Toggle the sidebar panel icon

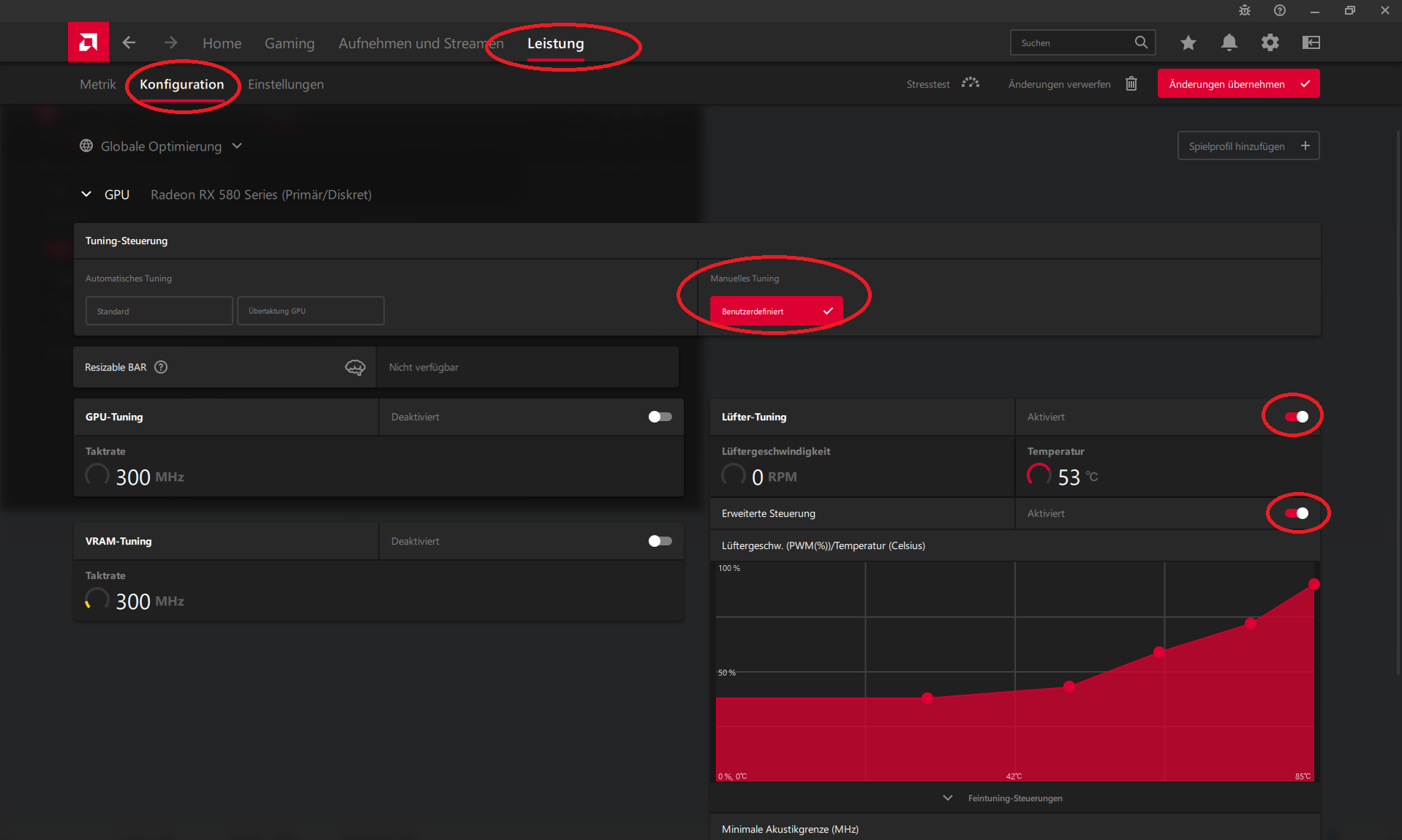[1311, 43]
